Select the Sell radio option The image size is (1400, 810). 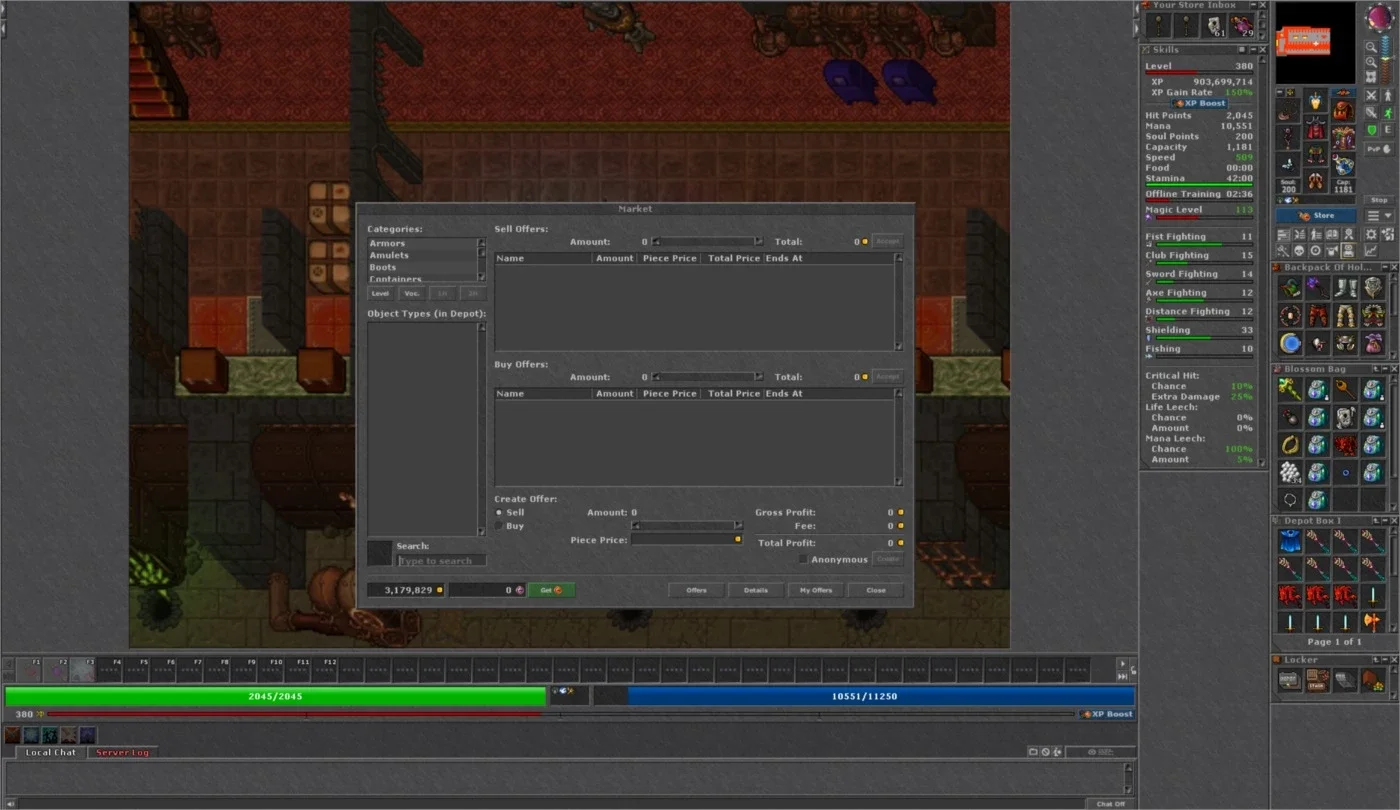point(499,513)
